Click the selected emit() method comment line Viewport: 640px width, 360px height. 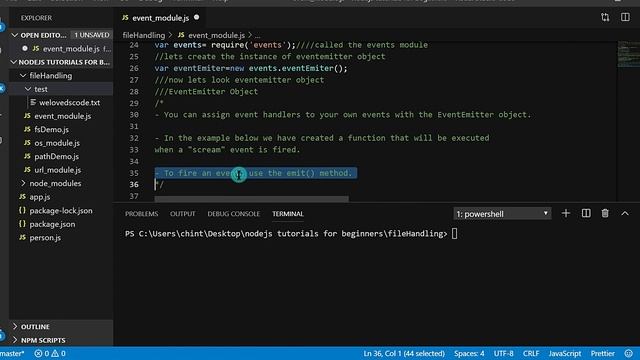pyautogui.click(x=256, y=173)
